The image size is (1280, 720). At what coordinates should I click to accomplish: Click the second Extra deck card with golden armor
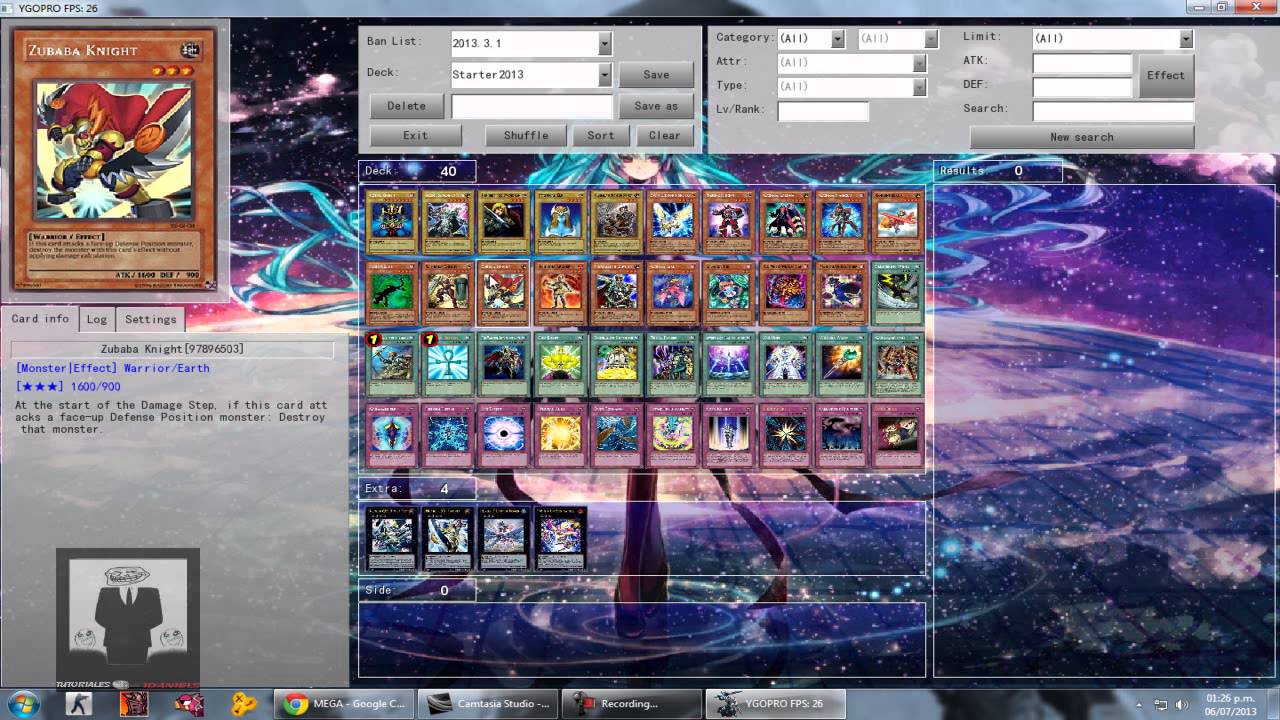(x=447, y=539)
